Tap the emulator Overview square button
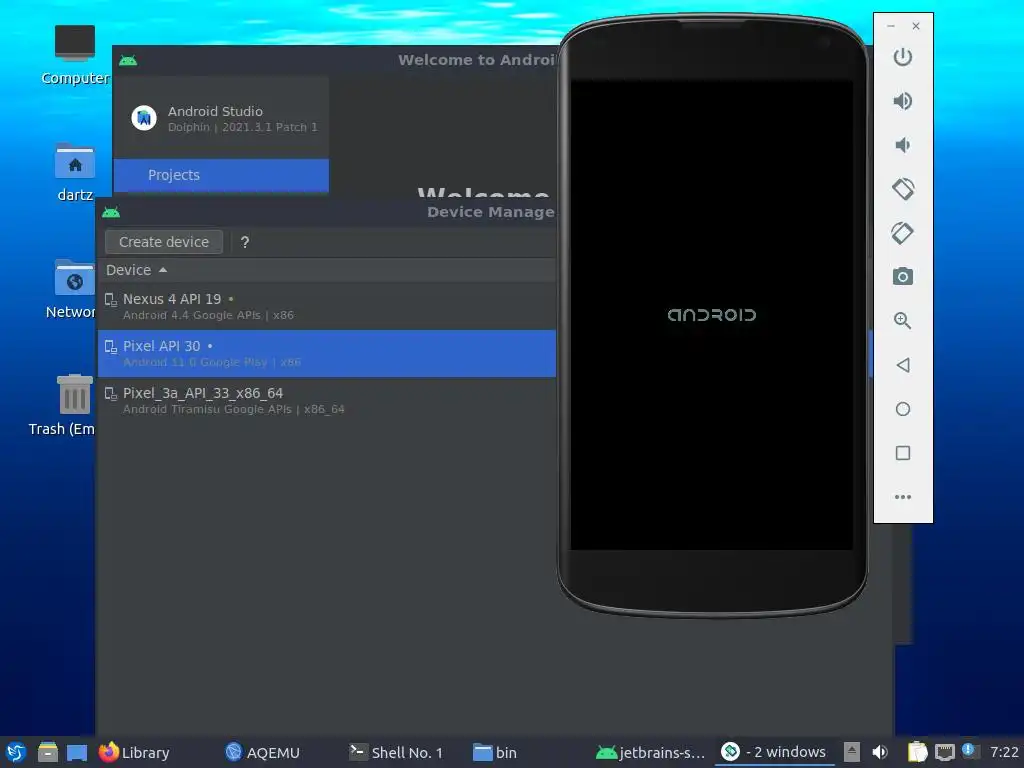1024x768 pixels. point(903,453)
